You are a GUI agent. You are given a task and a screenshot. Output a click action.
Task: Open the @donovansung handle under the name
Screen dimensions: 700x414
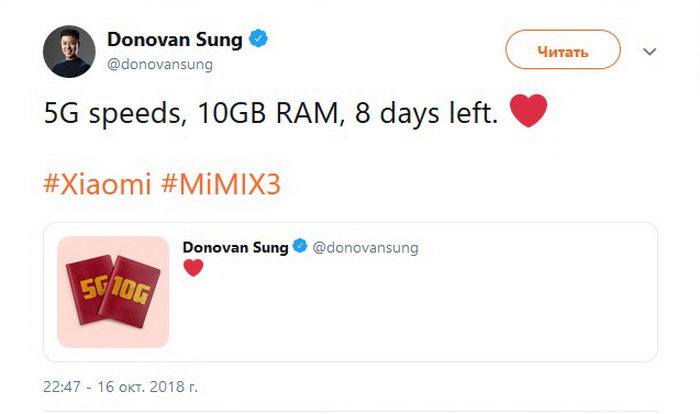pyautogui.click(x=160, y=65)
